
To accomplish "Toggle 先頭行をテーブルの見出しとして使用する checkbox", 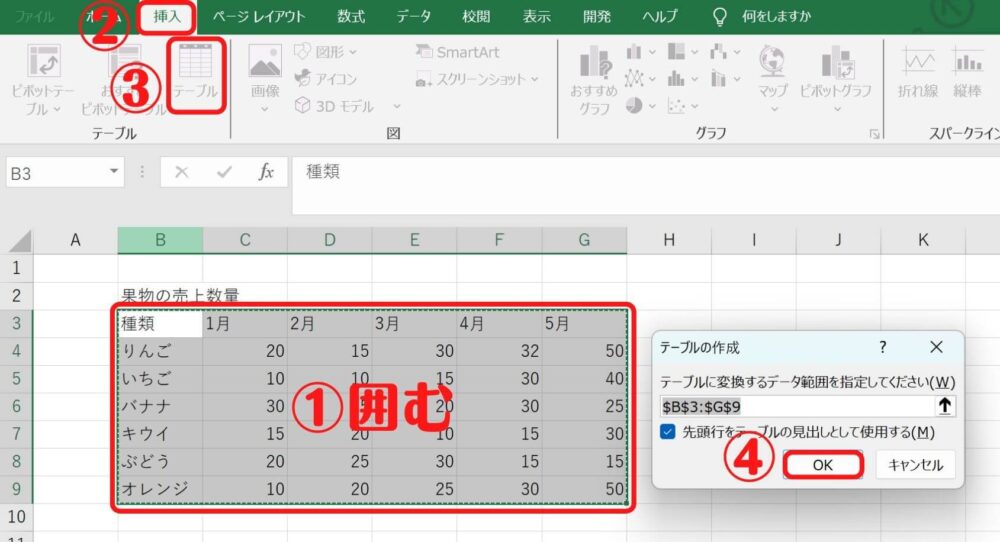I will click(x=668, y=432).
